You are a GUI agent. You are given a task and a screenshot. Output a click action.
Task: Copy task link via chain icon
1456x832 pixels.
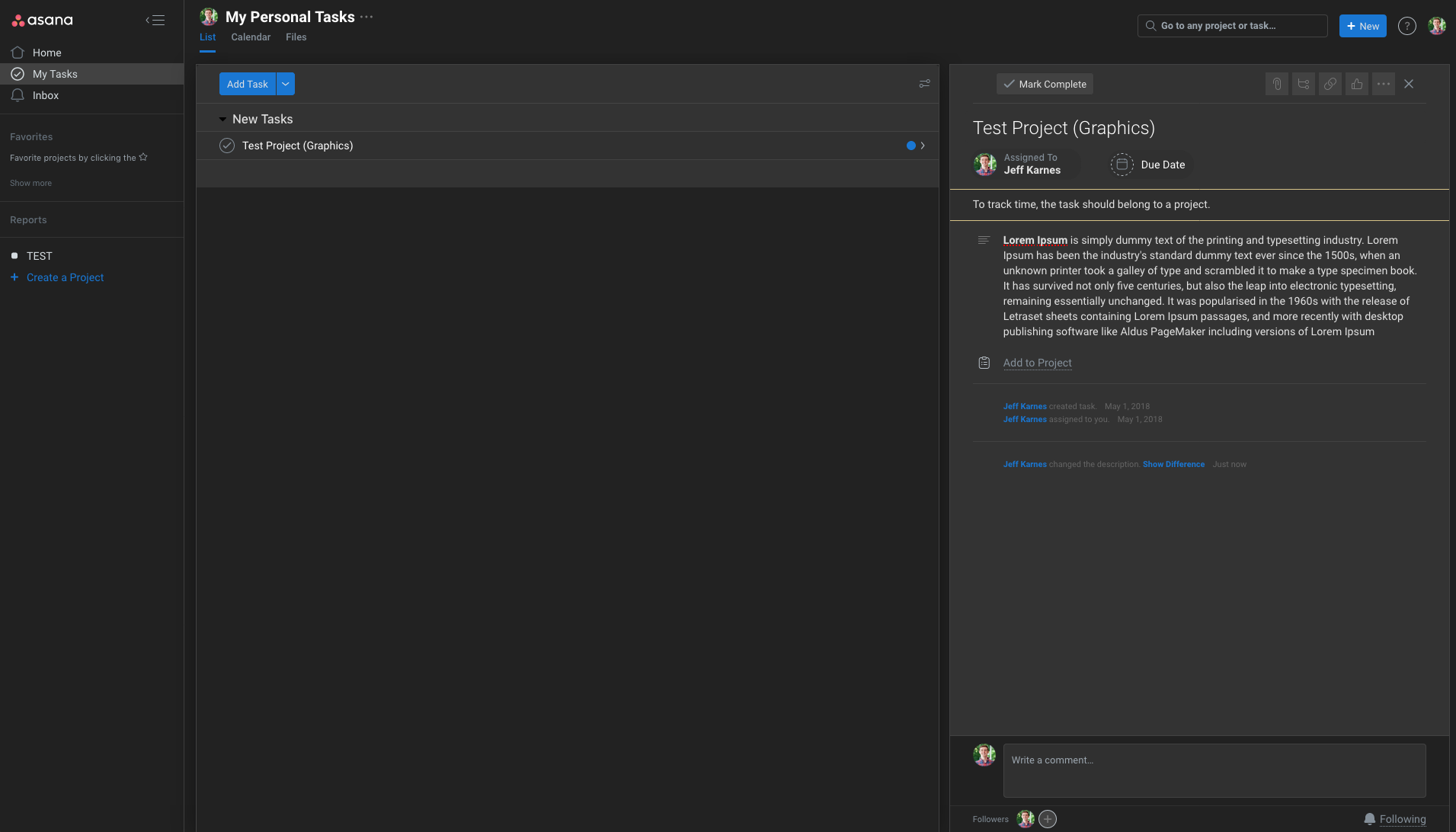point(1330,84)
